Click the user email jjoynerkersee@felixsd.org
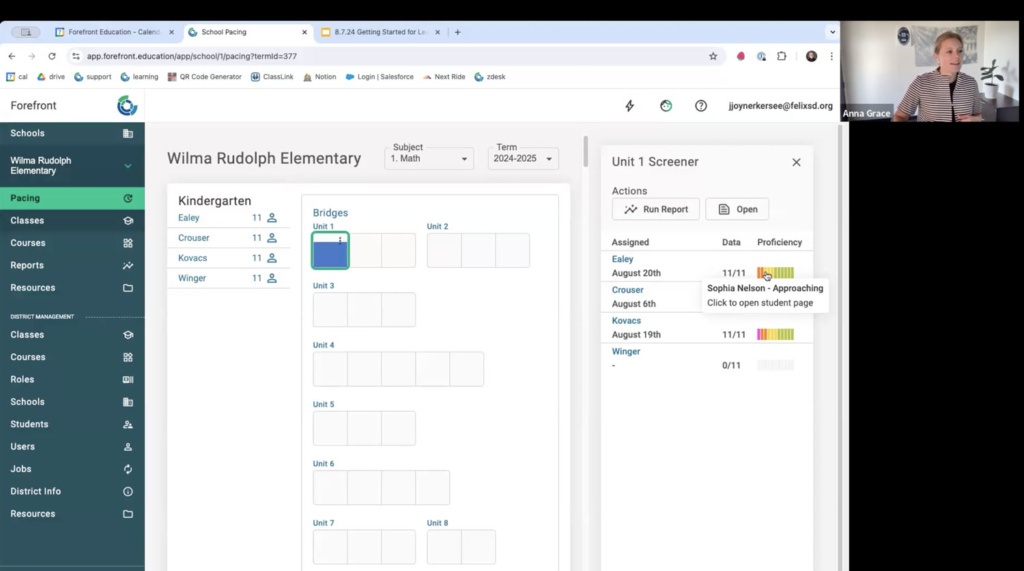The height and width of the screenshot is (571, 1024). click(780, 106)
